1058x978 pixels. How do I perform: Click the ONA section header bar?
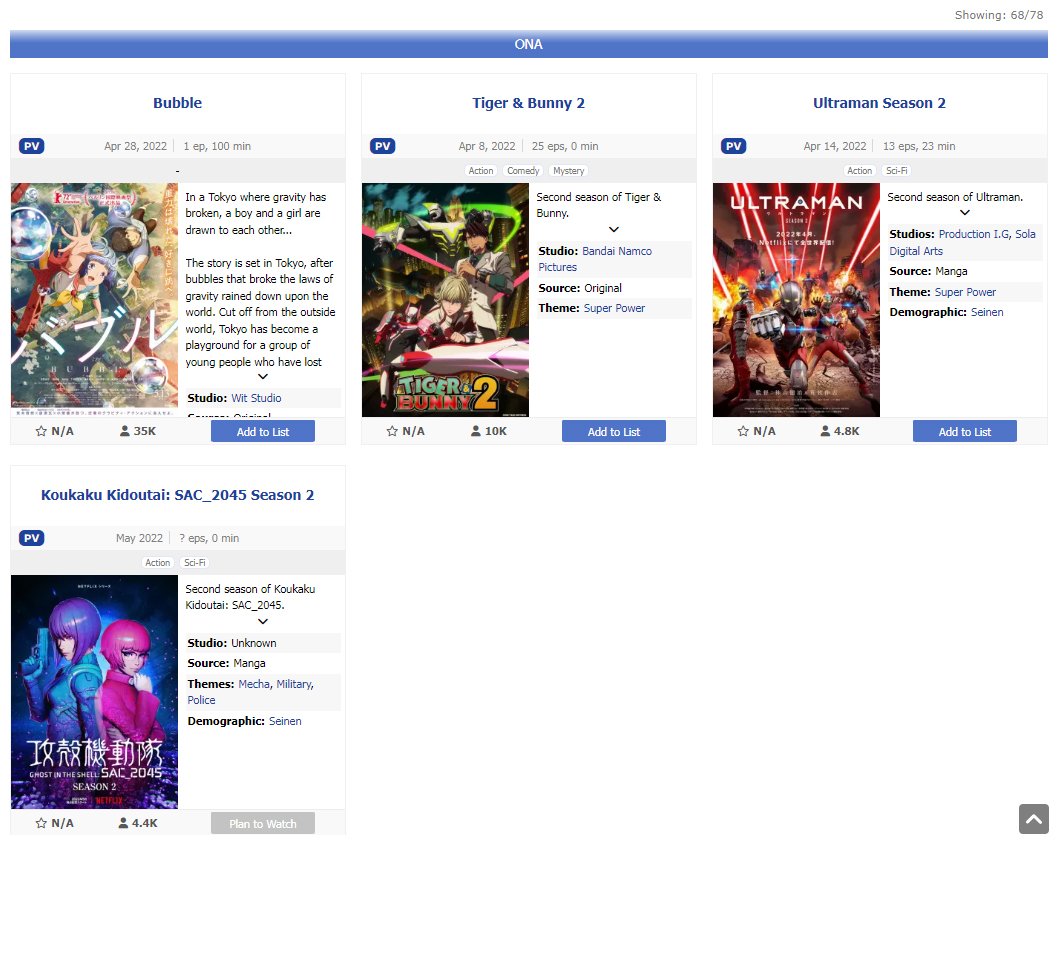tap(529, 44)
